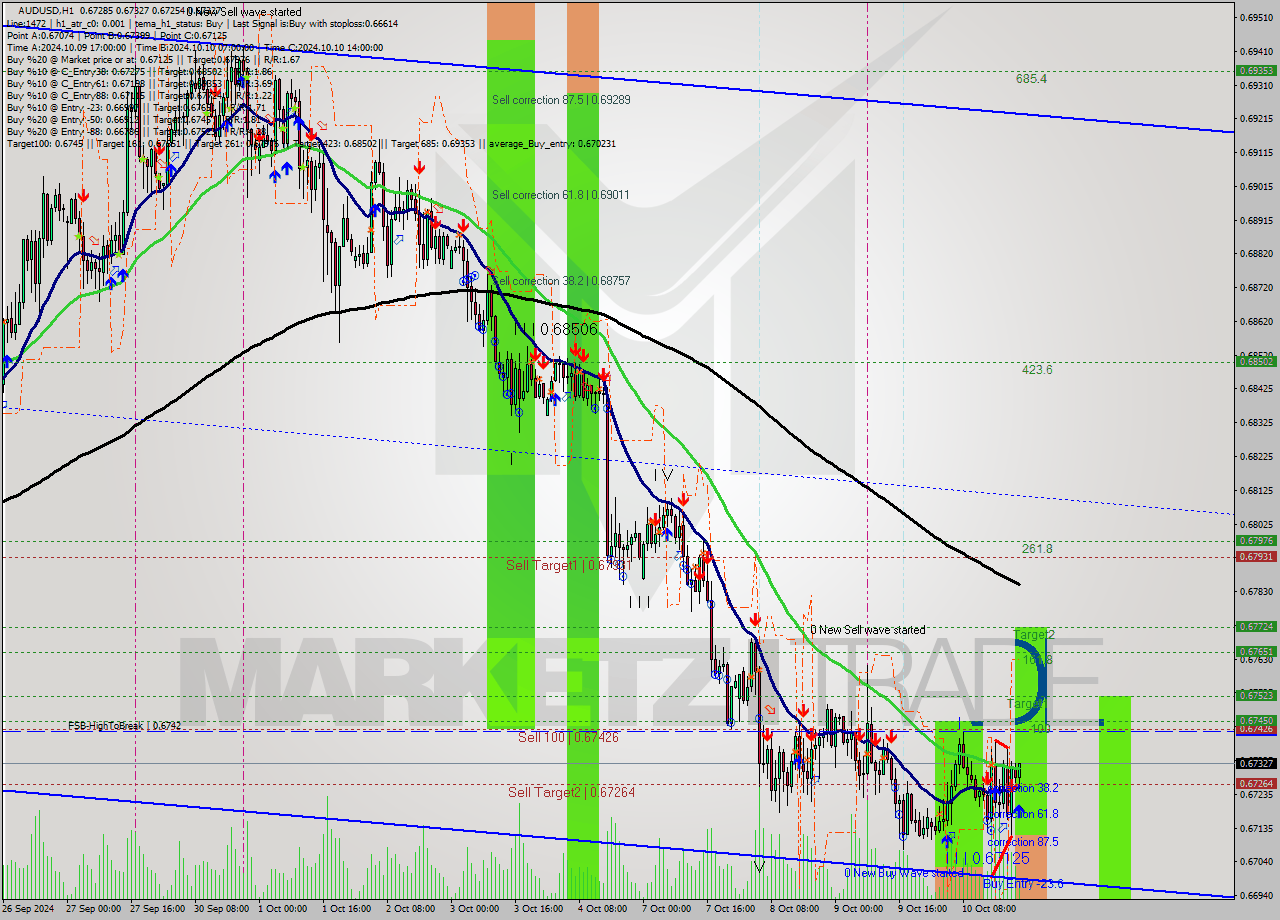
Task: Click the 685.4 Fibonacci level label
Action: tap(1031, 78)
